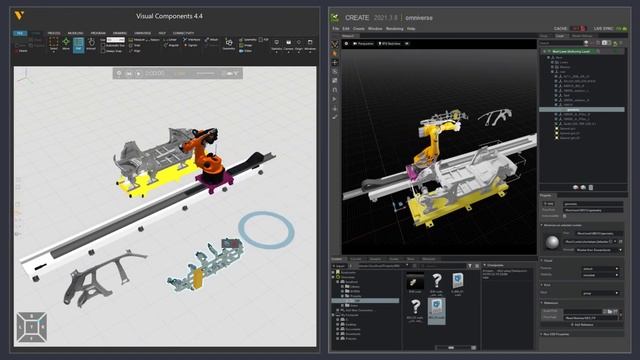Click the Omniverse snap magnet tool

tap(335, 89)
